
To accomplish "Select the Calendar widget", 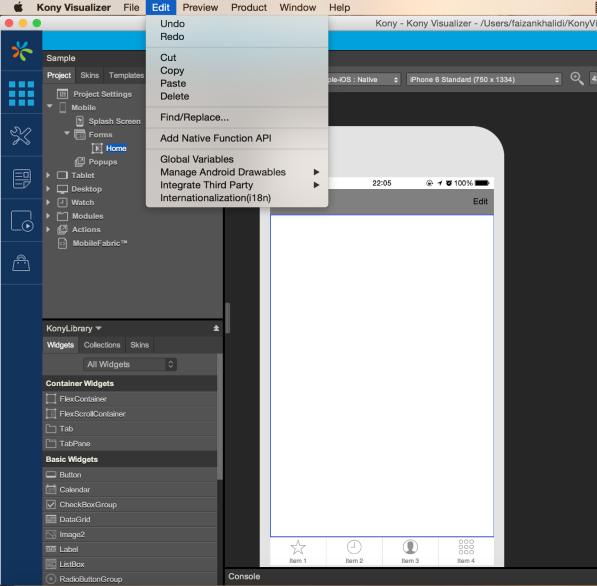I will 130,489.
